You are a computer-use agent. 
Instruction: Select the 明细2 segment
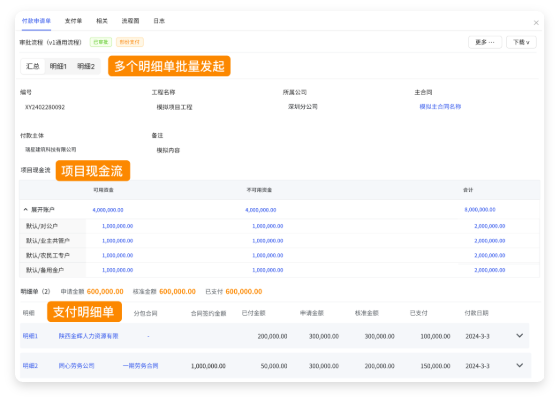pyautogui.click(x=86, y=66)
